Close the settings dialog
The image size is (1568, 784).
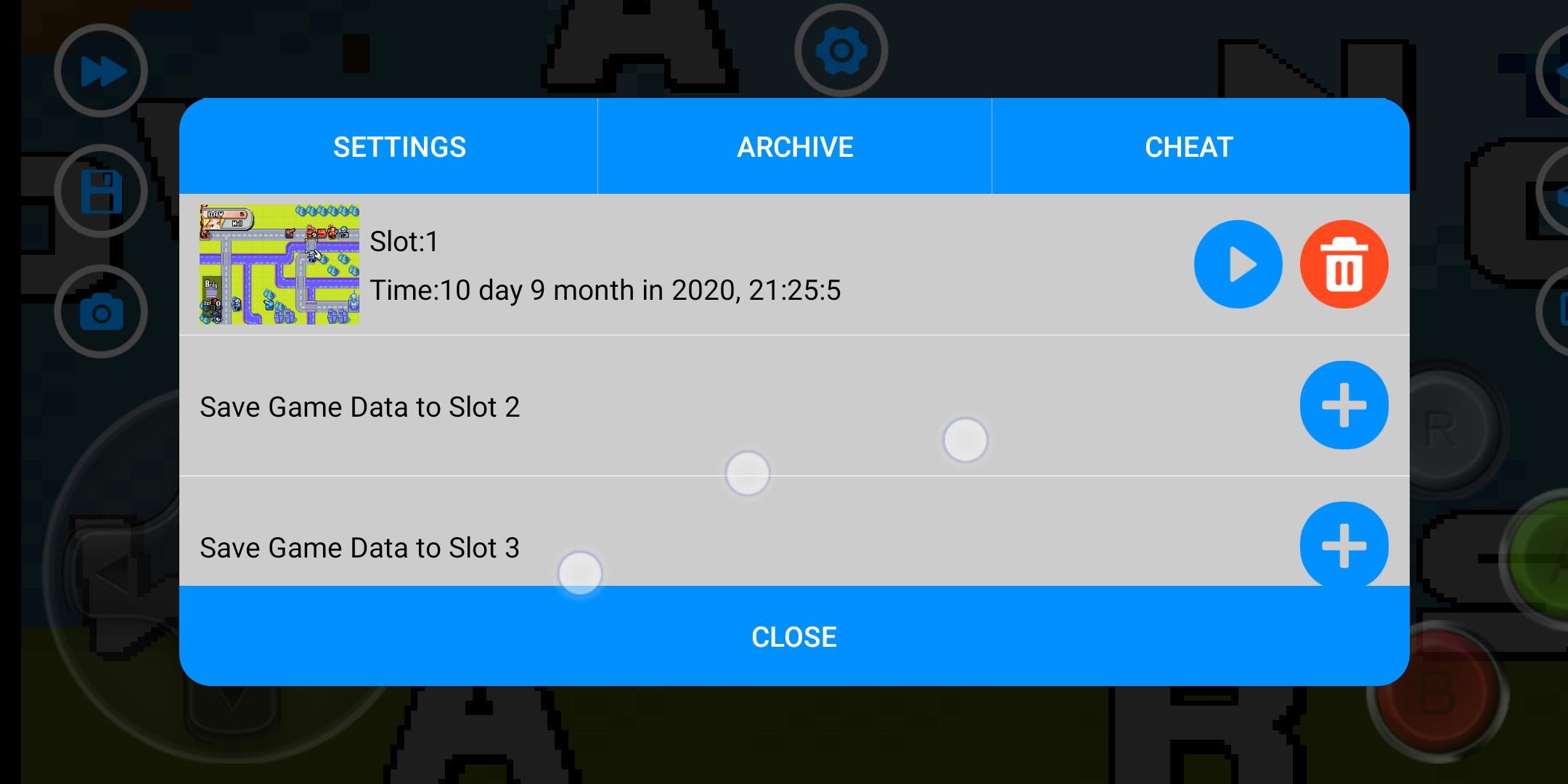click(x=795, y=637)
